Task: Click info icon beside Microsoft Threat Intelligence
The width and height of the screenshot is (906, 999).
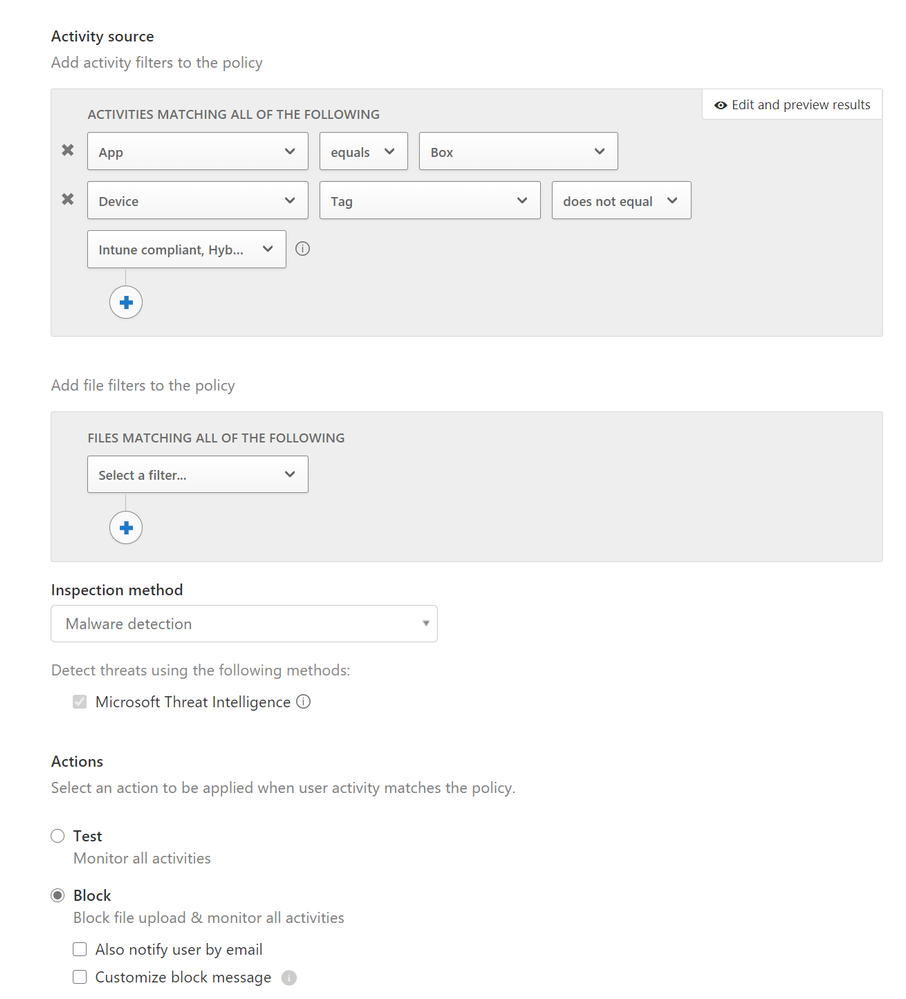Action: click(304, 702)
